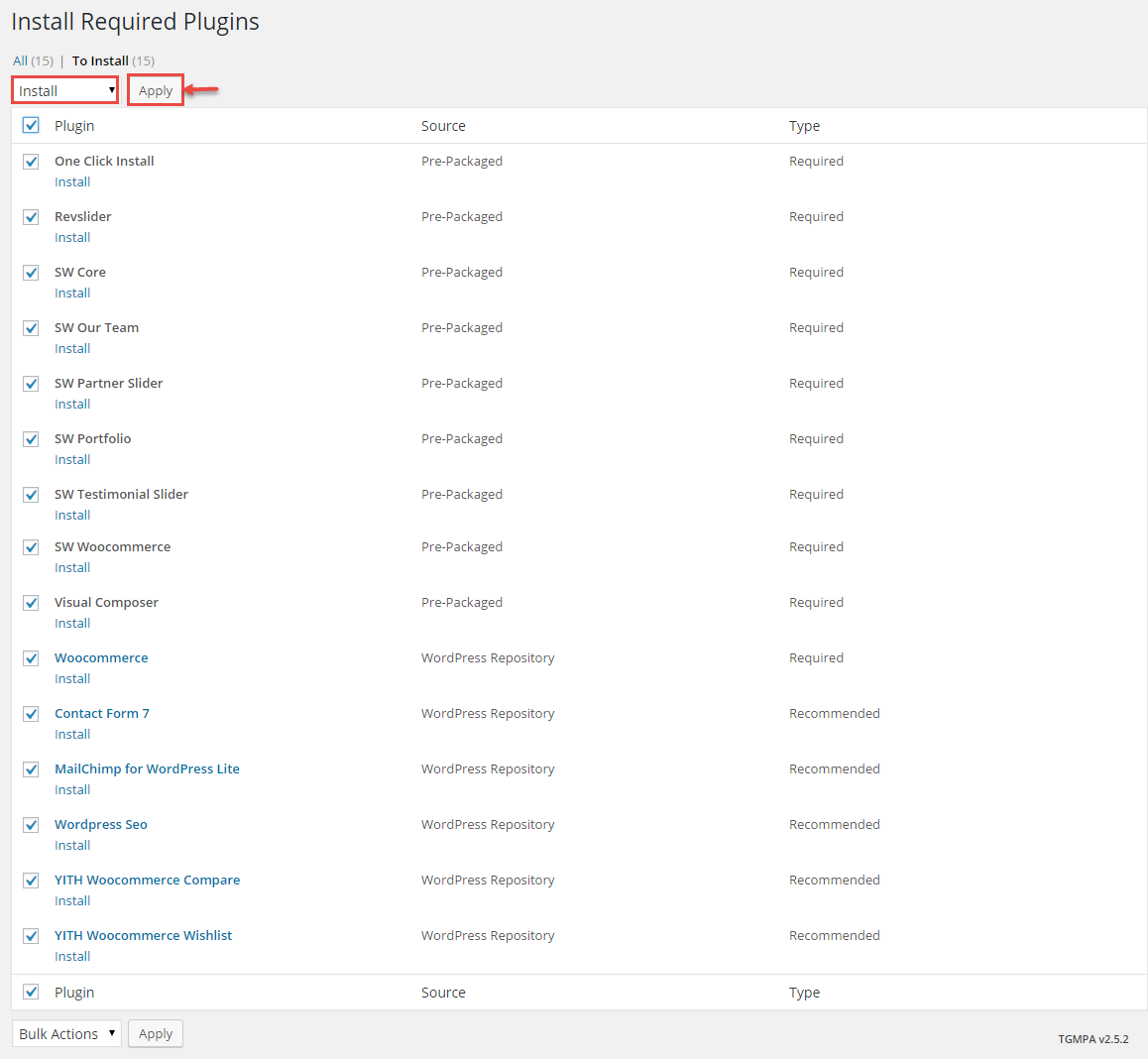Open the Contact Form 7 plugin link
The width and height of the screenshot is (1148, 1059).
(102, 713)
